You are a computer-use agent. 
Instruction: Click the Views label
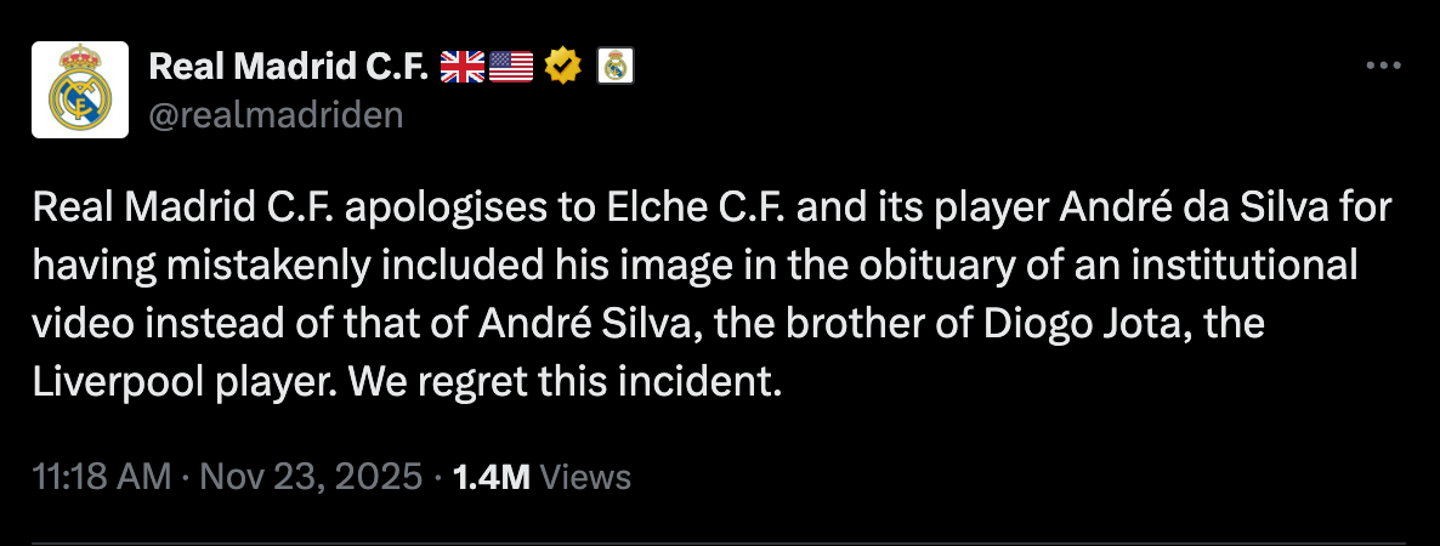(x=585, y=477)
